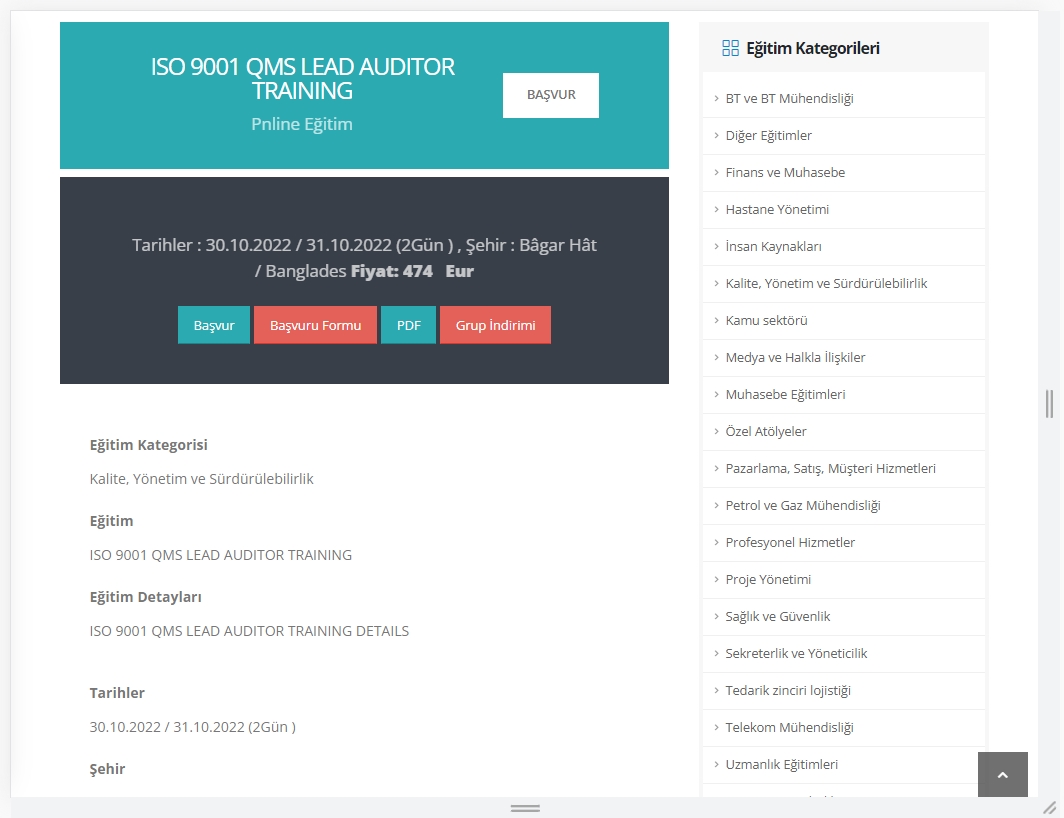Download the PDF via PDF button
This screenshot has width=1064, height=818.
[x=408, y=325]
